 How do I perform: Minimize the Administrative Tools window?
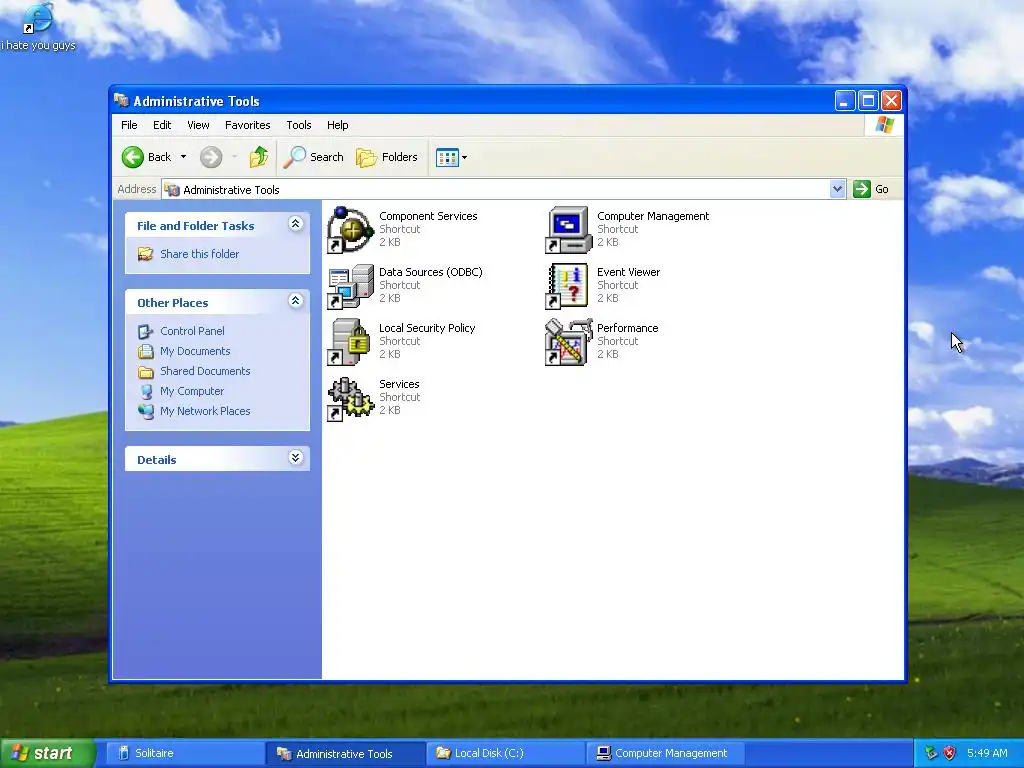point(844,101)
